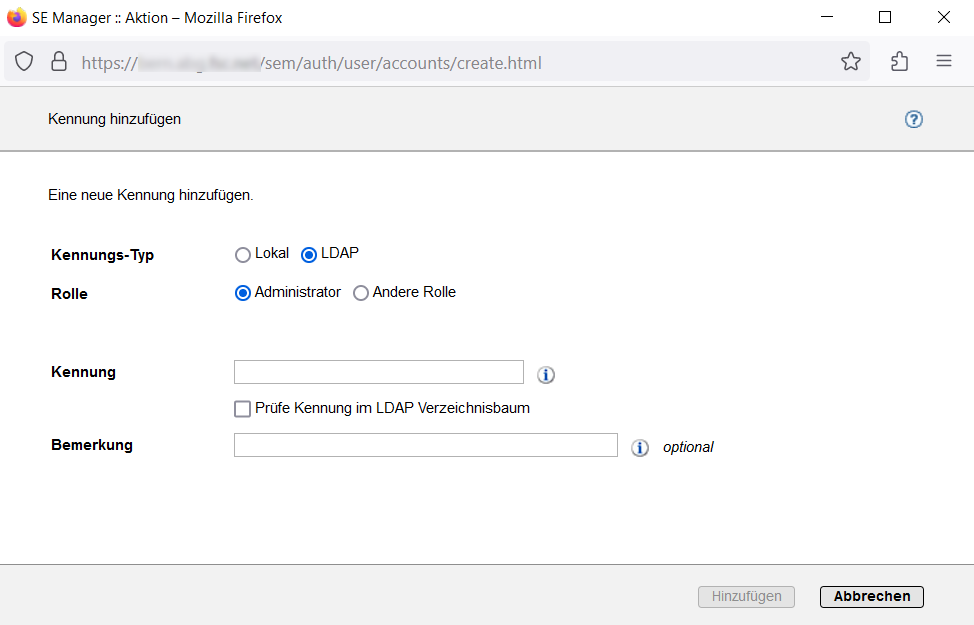Bookmark this page with the star icon
This screenshot has height=625, width=974.
(850, 62)
